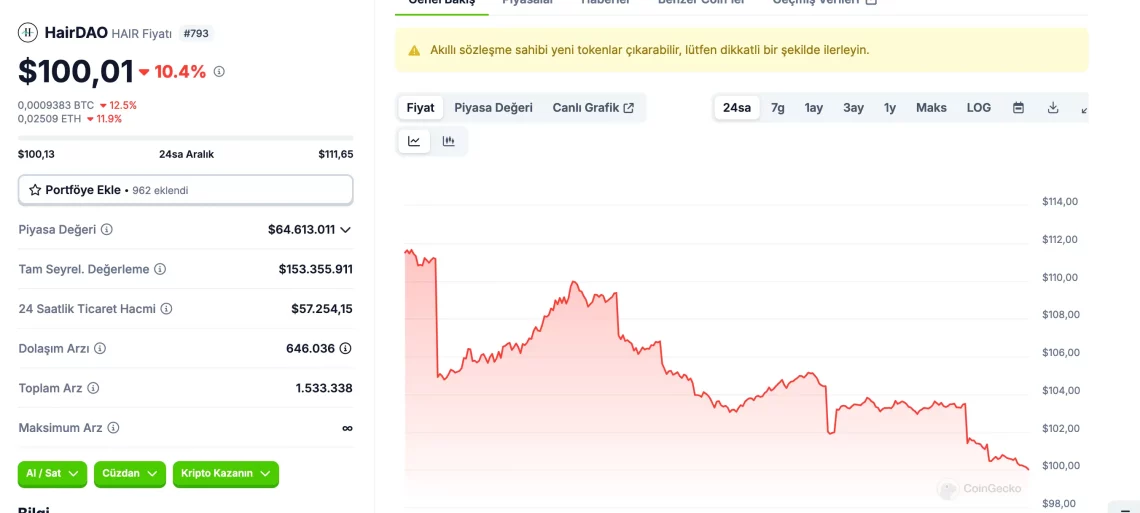The image size is (1140, 513).
Task: Open the Kripto Kazanın dropdown
Action: click(225, 474)
